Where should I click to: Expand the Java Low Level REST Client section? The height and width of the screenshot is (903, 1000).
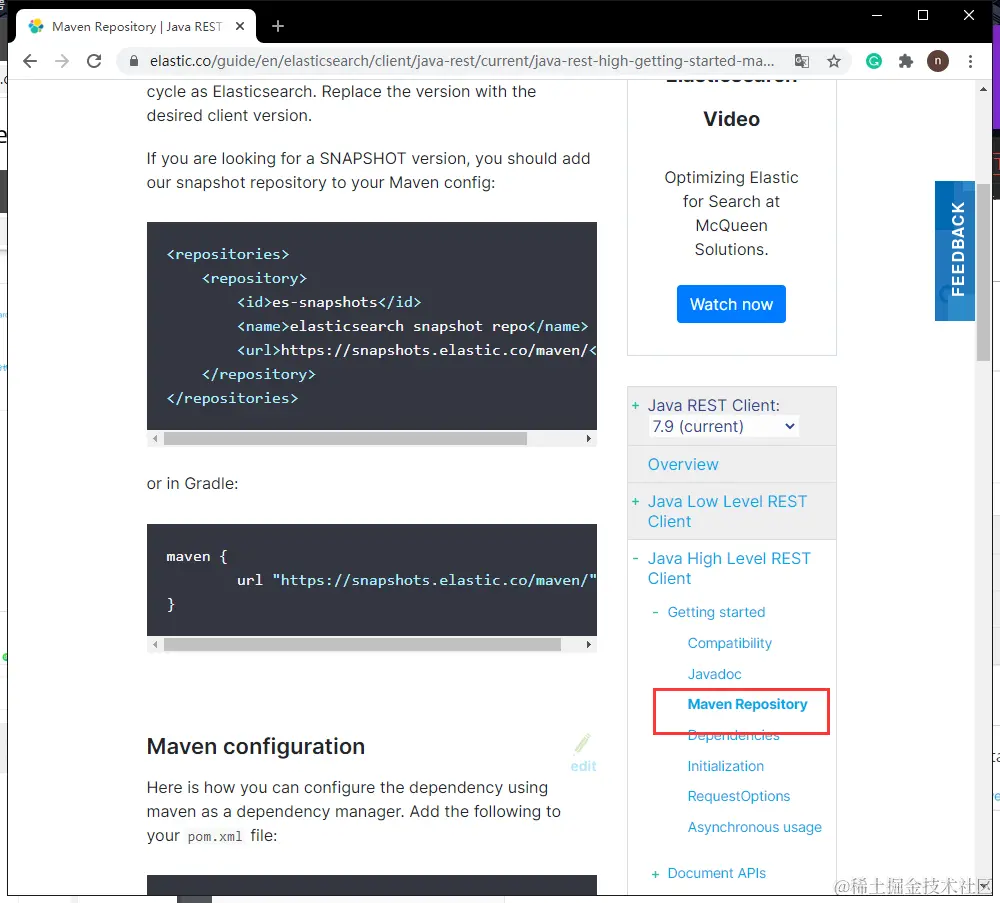tap(635, 502)
